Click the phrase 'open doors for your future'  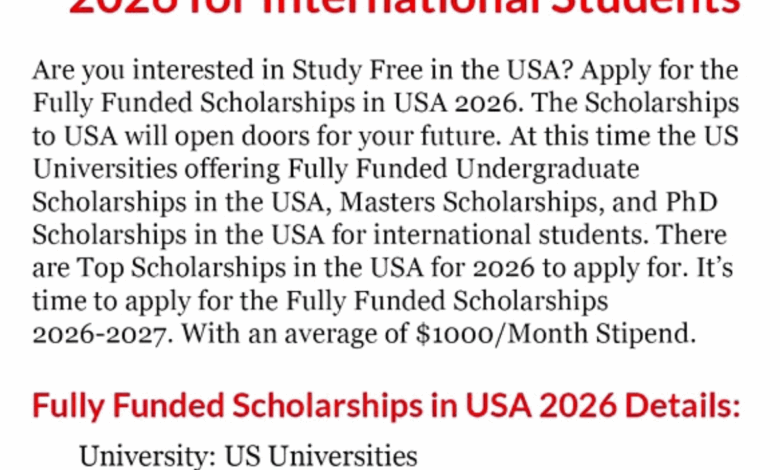pyautogui.click(x=338, y=136)
